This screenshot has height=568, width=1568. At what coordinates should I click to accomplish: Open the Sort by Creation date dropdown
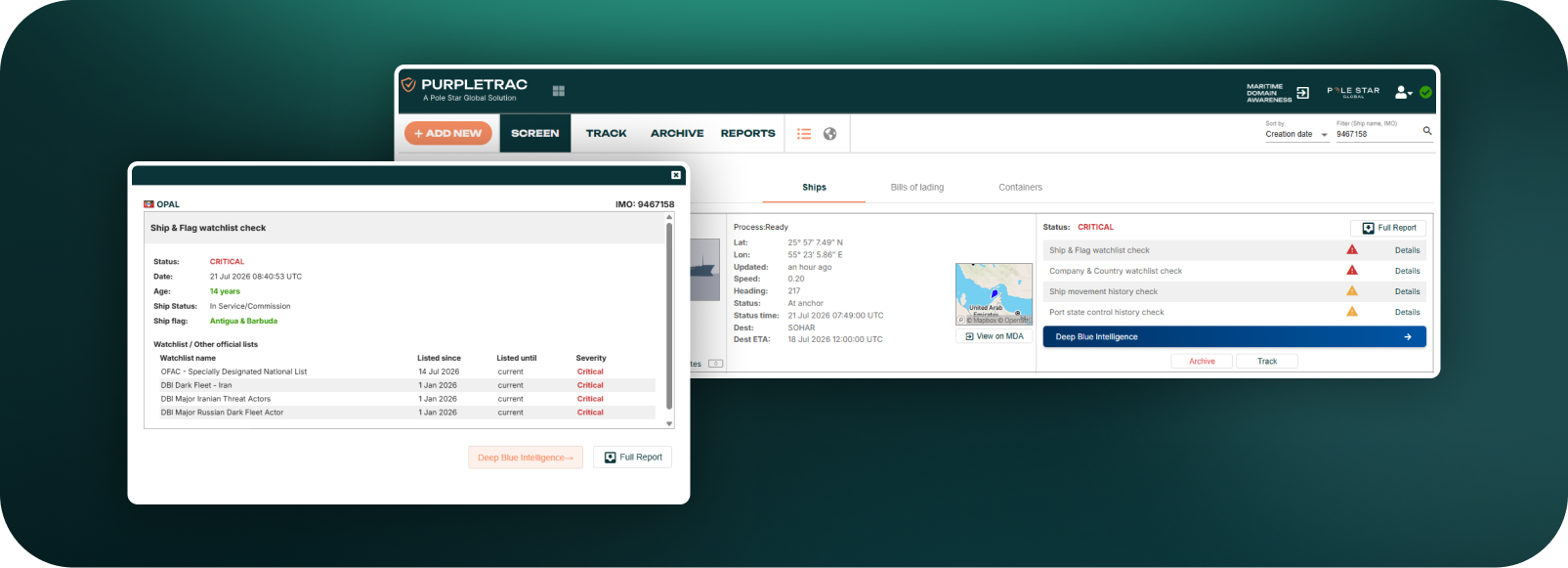1297,134
